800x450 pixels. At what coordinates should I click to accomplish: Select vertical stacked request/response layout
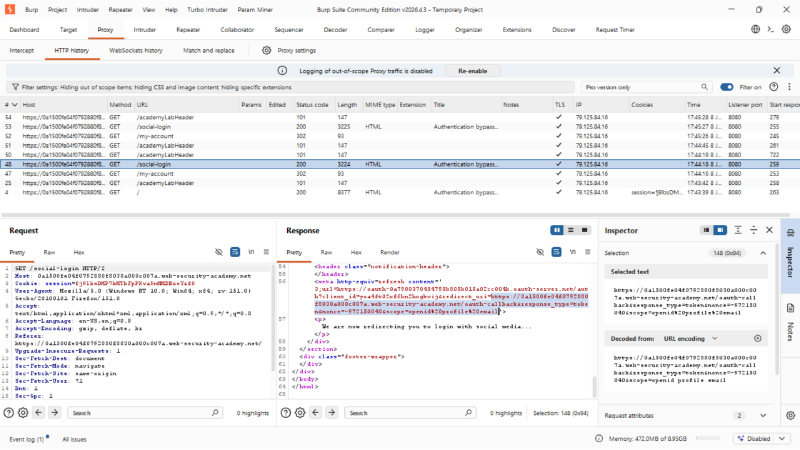(x=571, y=230)
